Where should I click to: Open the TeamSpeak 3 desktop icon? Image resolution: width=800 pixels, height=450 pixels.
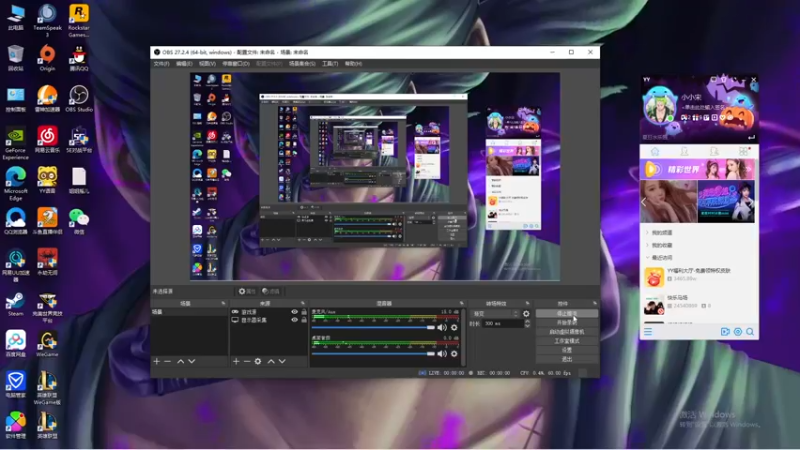pyautogui.click(x=47, y=20)
